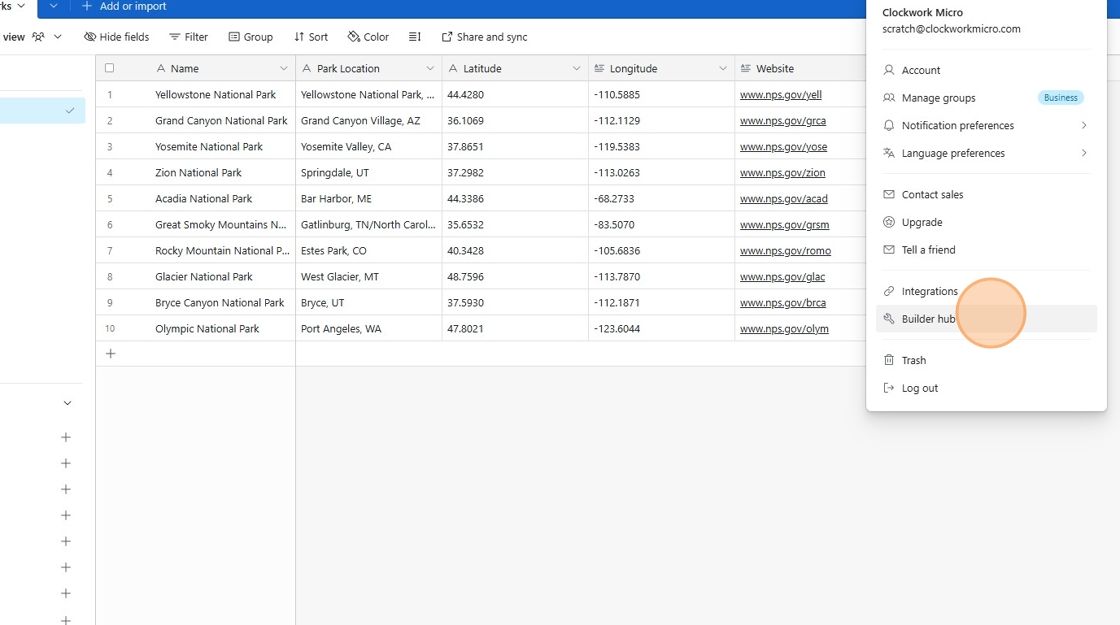Open the Color toolbar option

368,37
